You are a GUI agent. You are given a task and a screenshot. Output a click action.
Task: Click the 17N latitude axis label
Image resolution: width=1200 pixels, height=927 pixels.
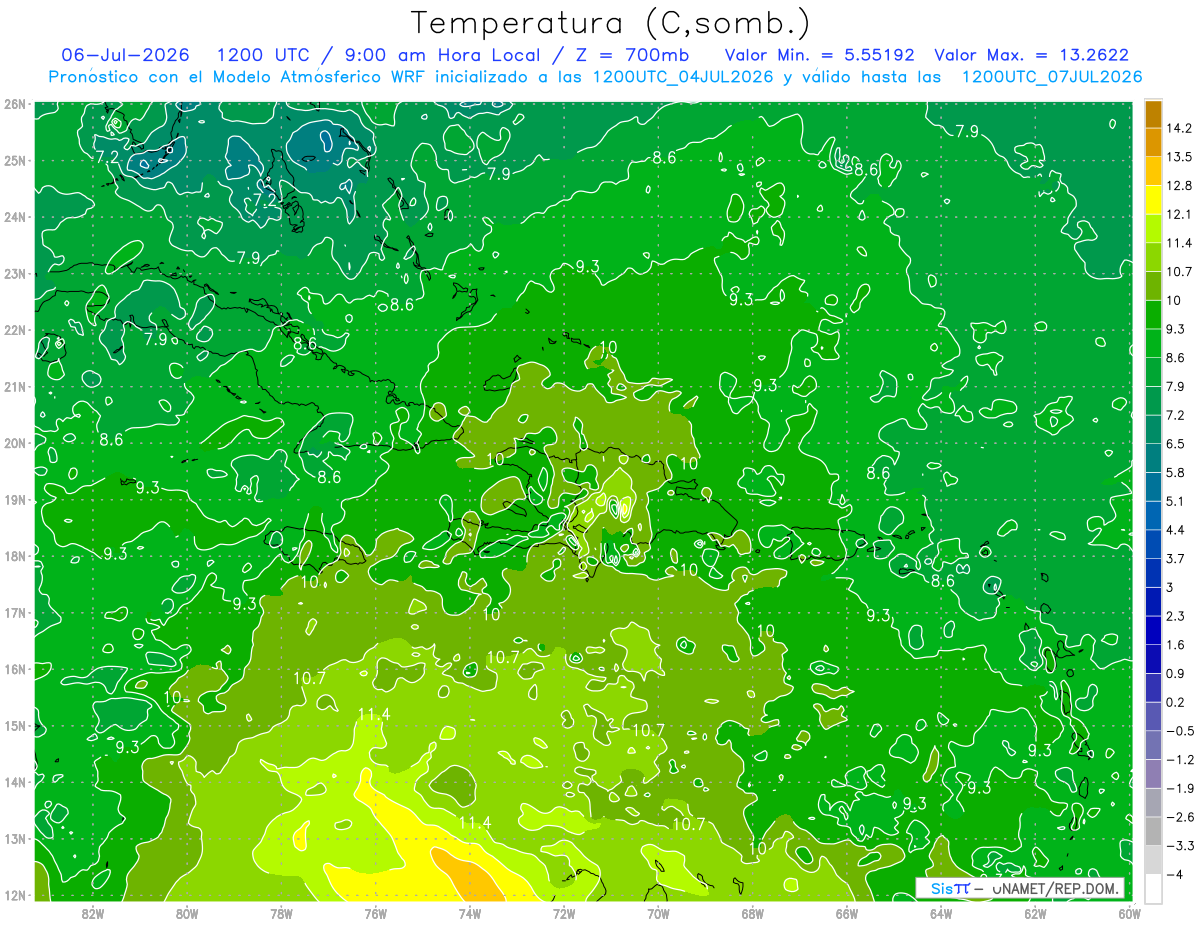click(15, 613)
